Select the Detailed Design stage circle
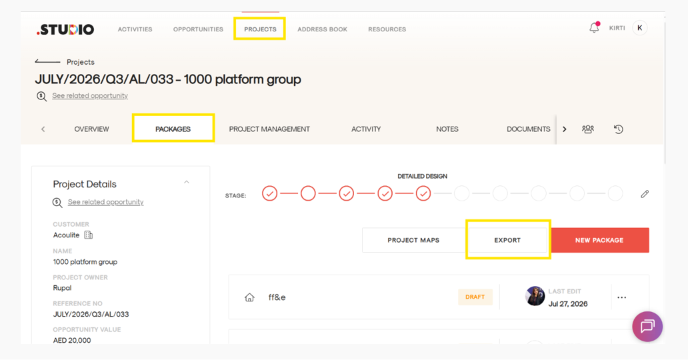 423,194
